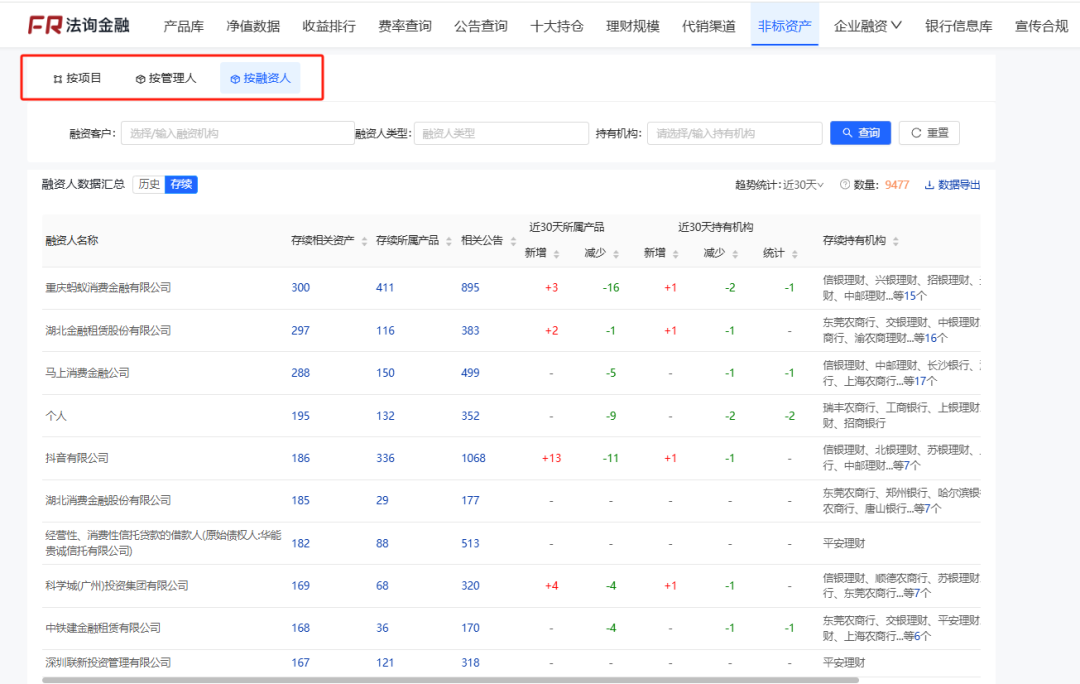Sort the 相关公告 column descending
This screenshot has width=1080, height=684.
513,242
